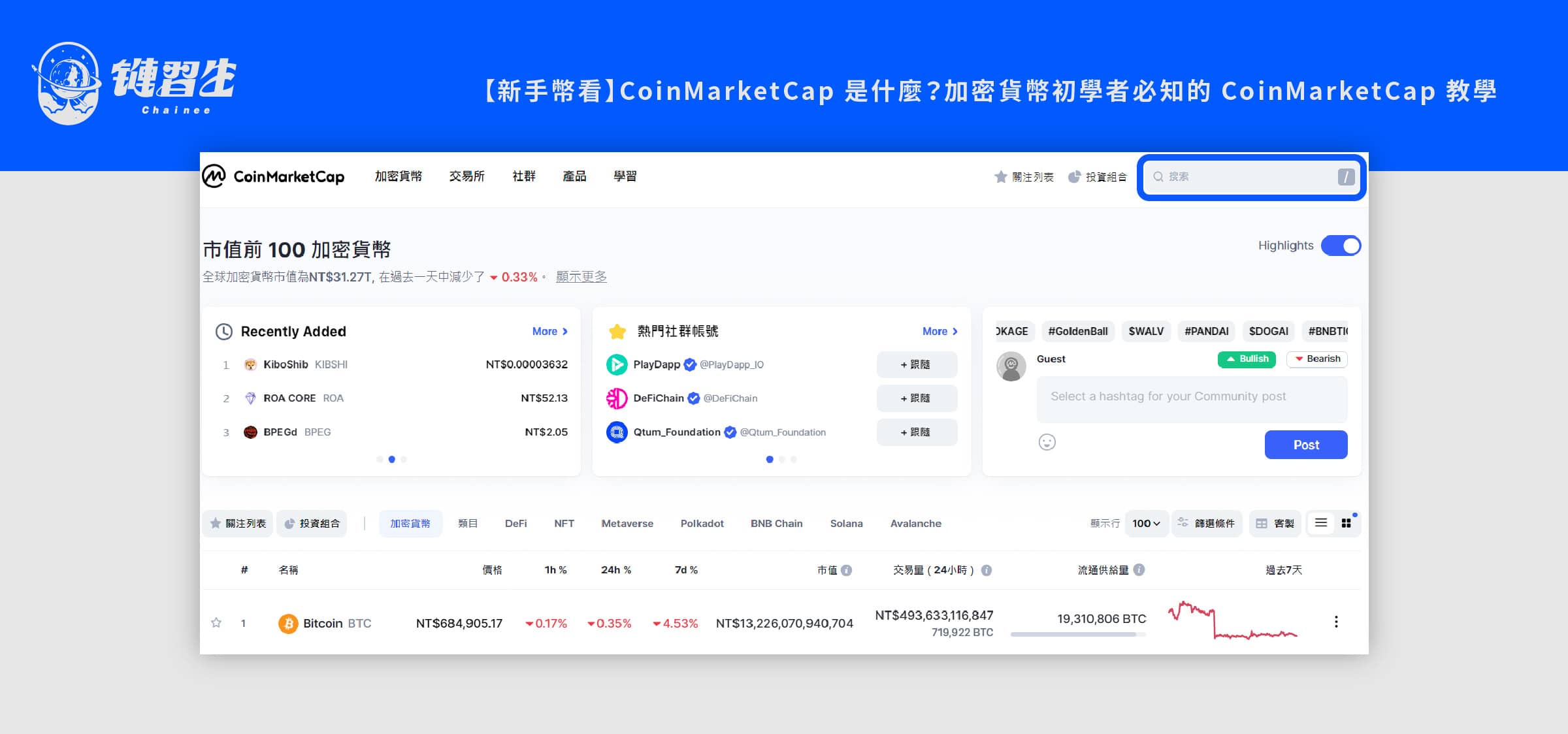
Task: Expand 顯示更多 market summary
Action: pos(581,277)
